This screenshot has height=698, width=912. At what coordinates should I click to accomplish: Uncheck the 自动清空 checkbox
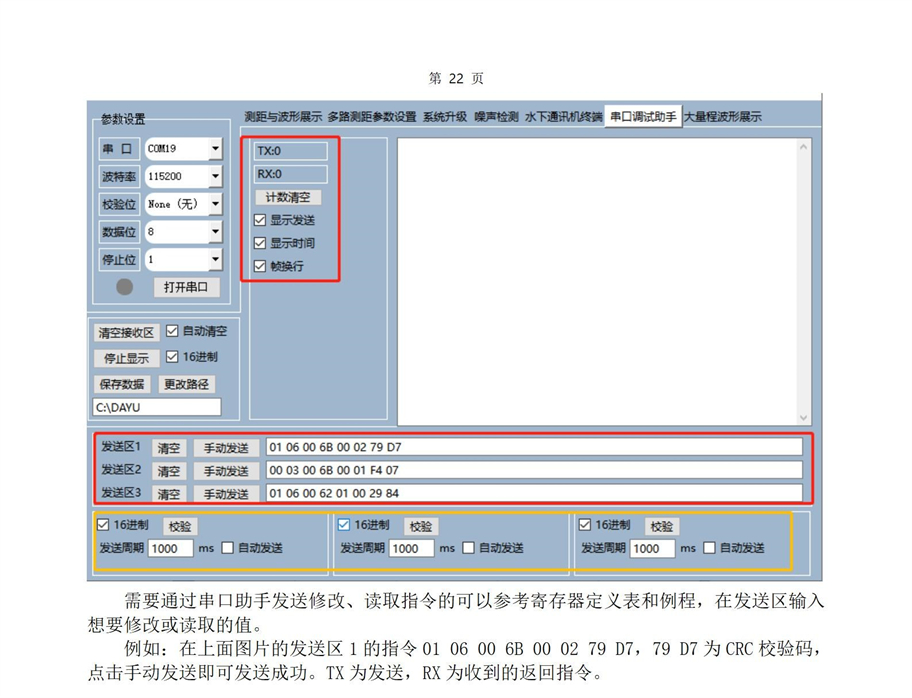click(x=172, y=331)
